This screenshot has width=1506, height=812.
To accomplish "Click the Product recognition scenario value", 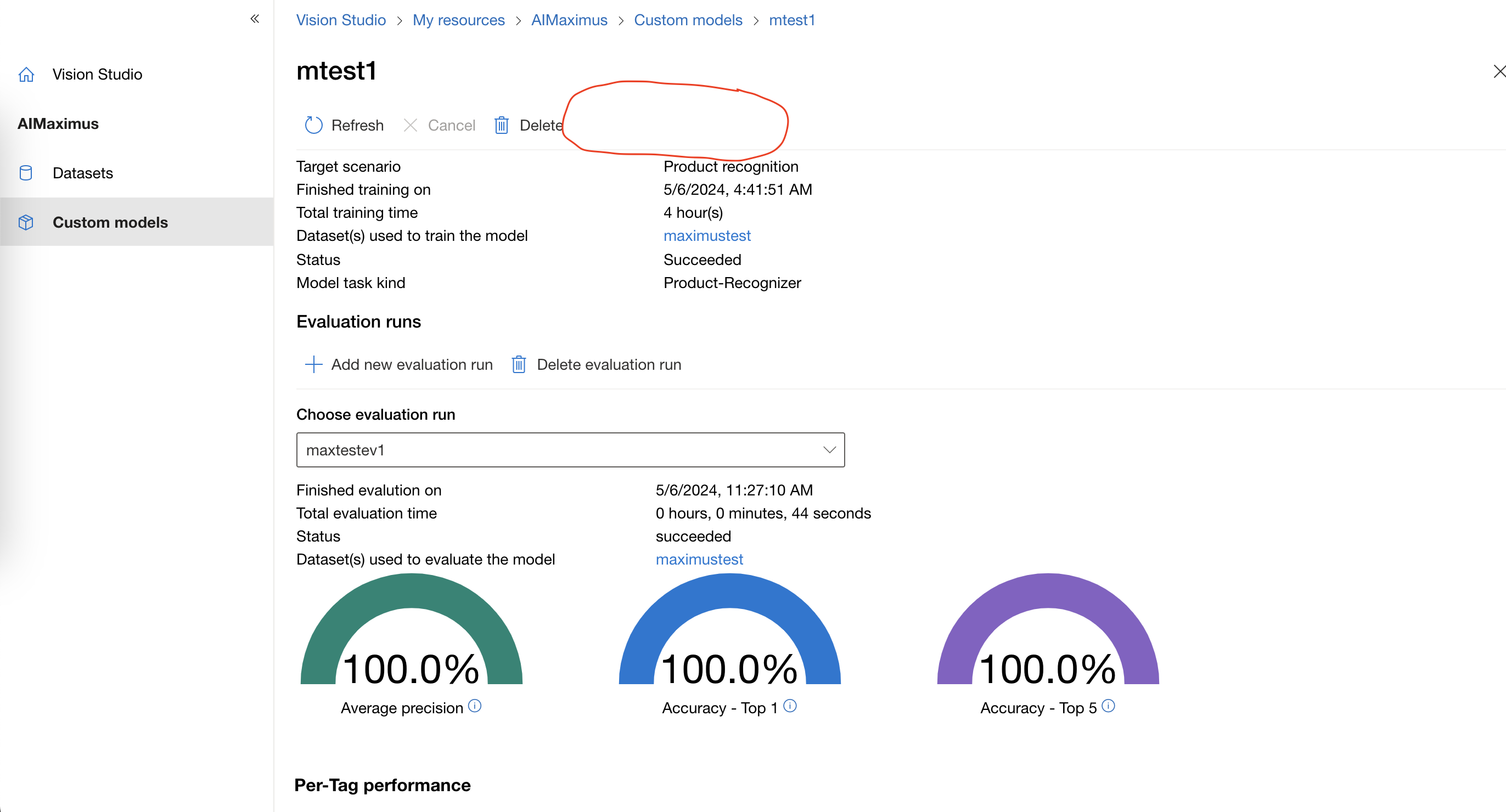I will (732, 167).
